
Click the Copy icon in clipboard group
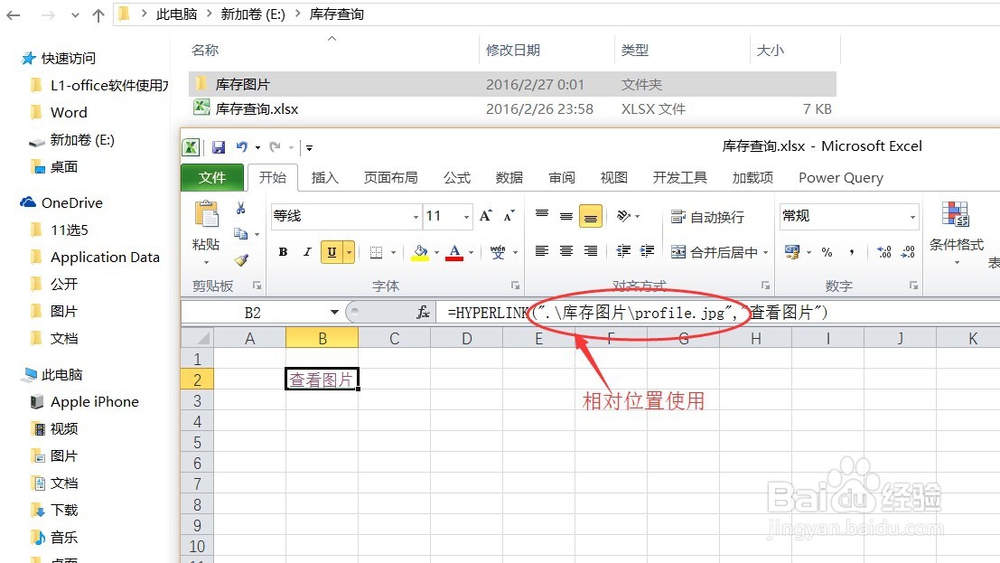[240, 233]
